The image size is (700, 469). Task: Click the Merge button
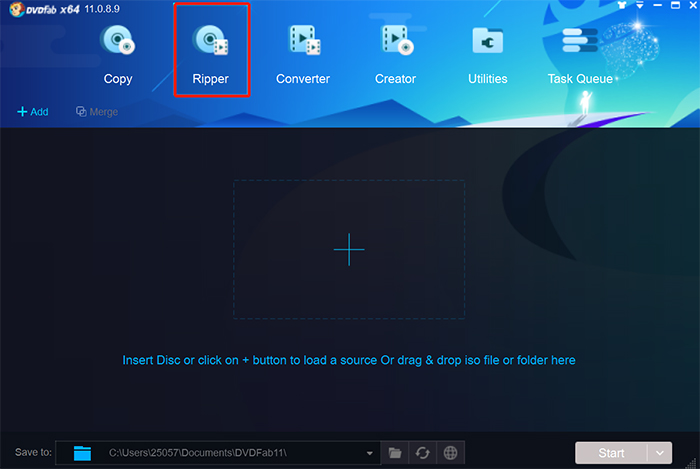tap(97, 112)
